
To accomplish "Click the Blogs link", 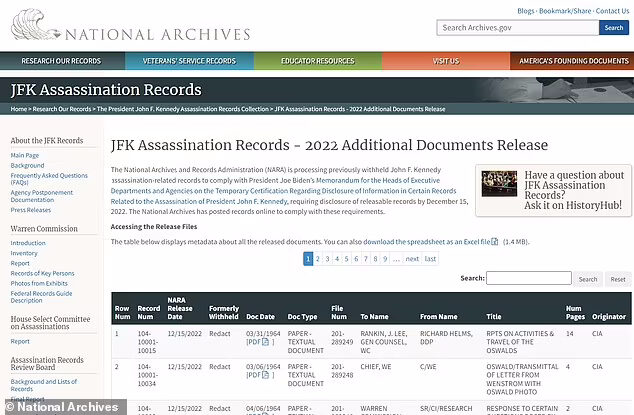I will pos(526,11).
